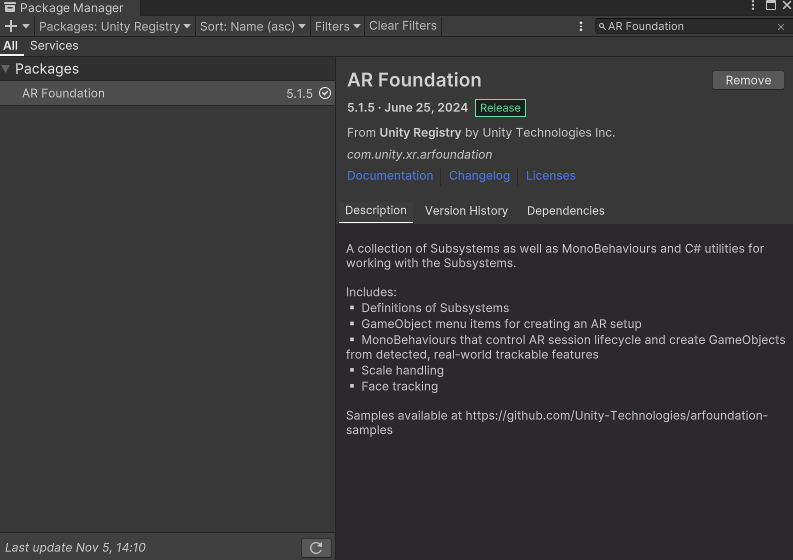
Task: Click the com.unity.xr.arfoundation package ID text
Action: [419, 154]
